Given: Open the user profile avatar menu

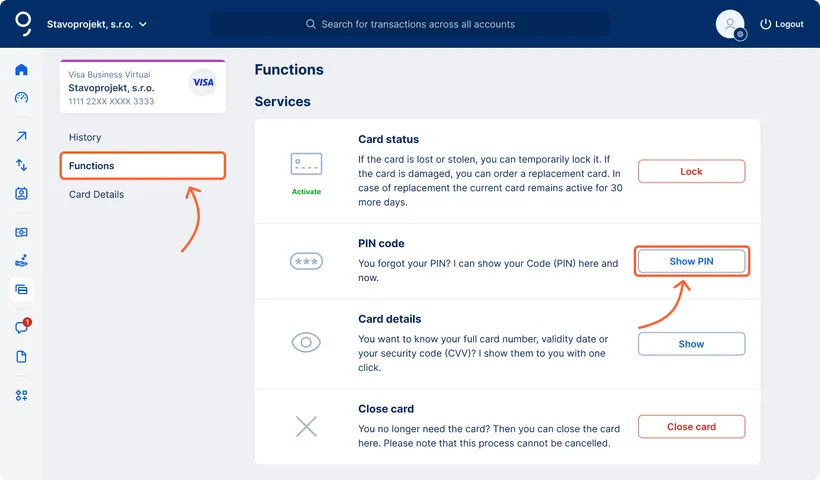Looking at the screenshot, I should [730, 24].
